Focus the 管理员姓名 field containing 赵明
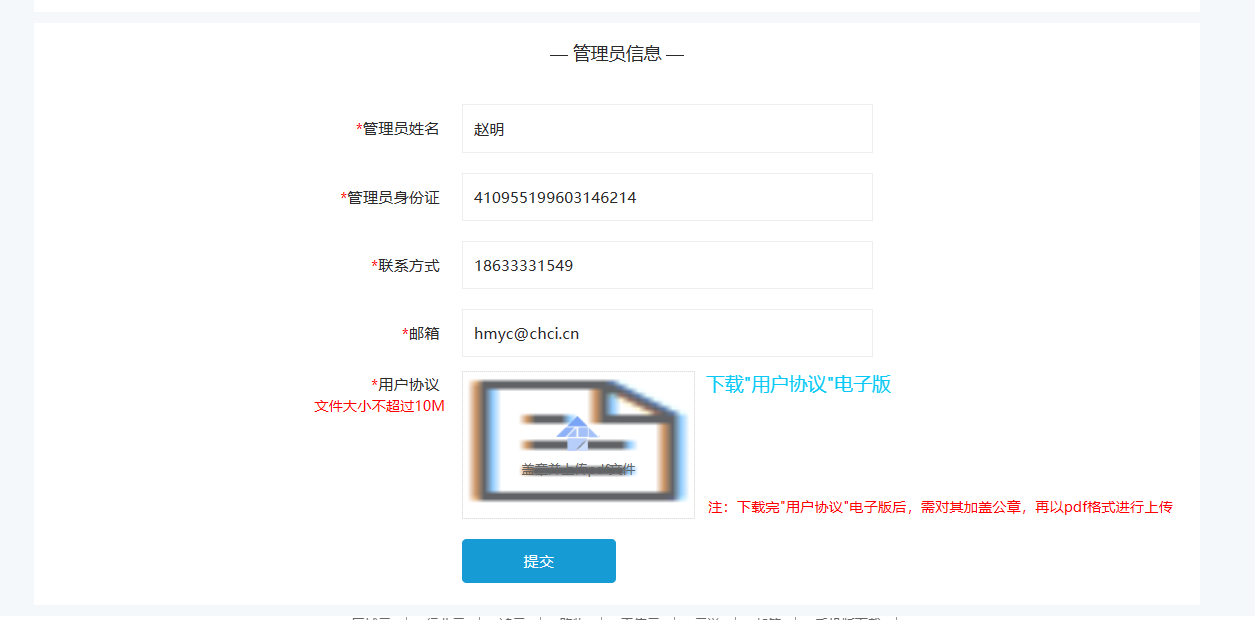Image resolution: width=1255 pixels, height=620 pixels. (666, 129)
